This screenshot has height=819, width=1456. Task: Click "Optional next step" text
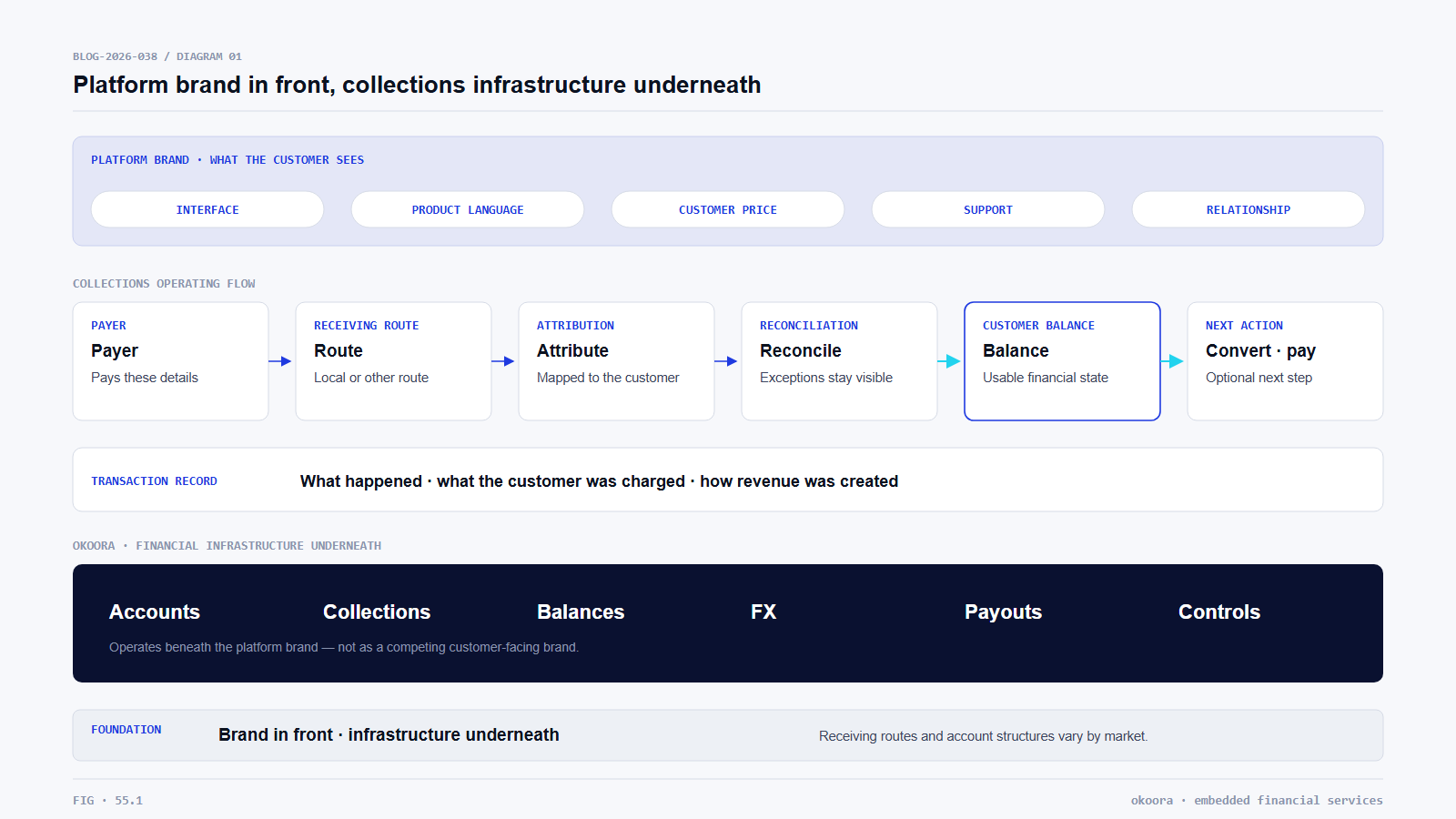click(1259, 378)
